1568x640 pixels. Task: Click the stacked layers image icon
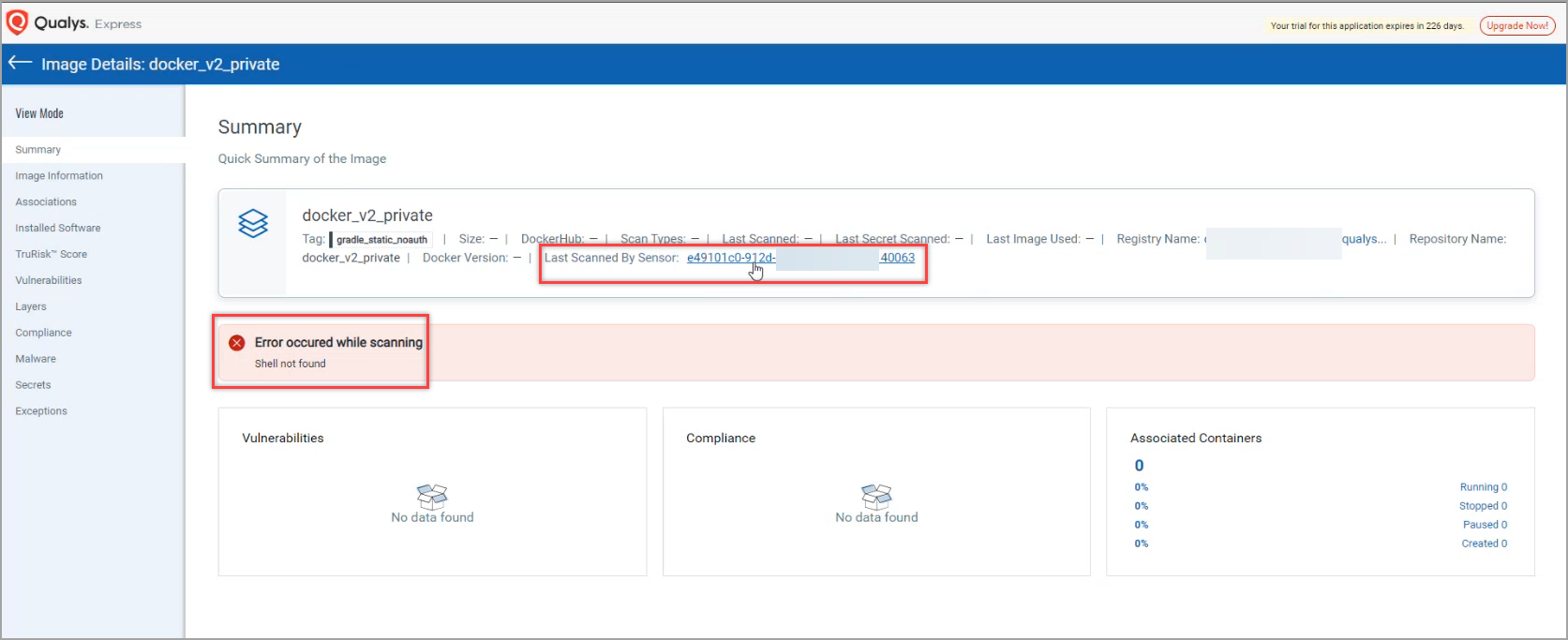(253, 223)
